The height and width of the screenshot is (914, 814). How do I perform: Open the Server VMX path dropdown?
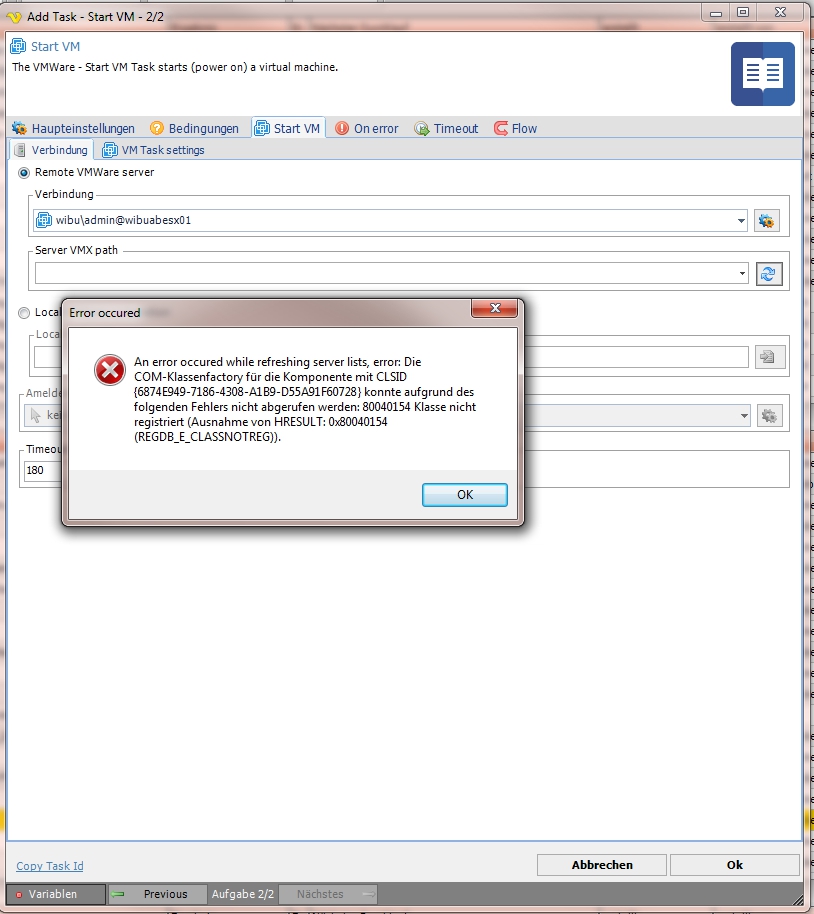pos(740,273)
